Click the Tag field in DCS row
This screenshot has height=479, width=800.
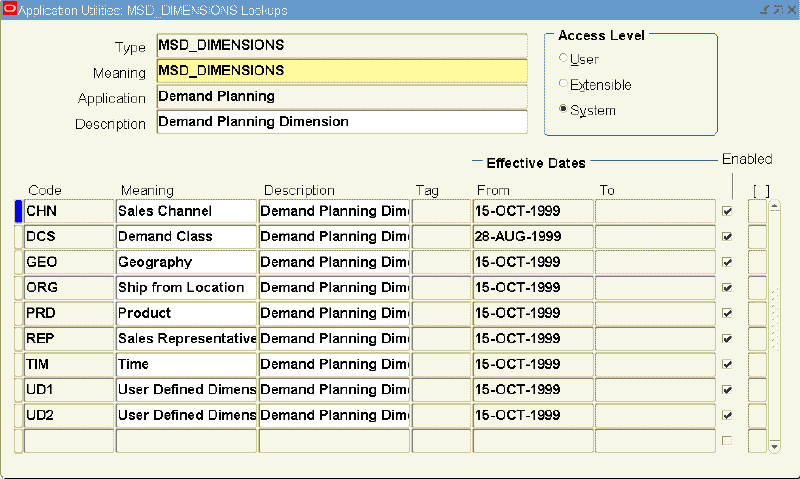(441, 237)
